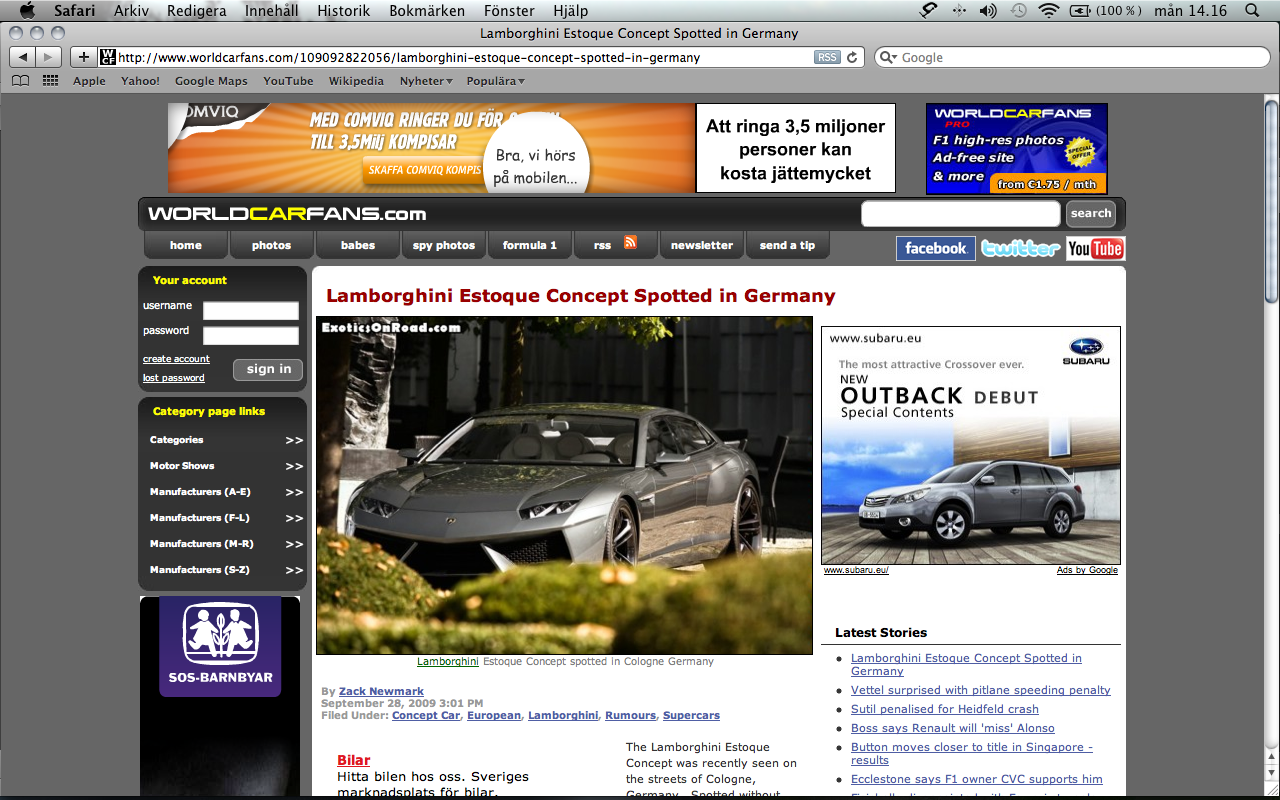Open the Innehåll menu
Viewport: 1280px width, 800px height.
click(272, 11)
